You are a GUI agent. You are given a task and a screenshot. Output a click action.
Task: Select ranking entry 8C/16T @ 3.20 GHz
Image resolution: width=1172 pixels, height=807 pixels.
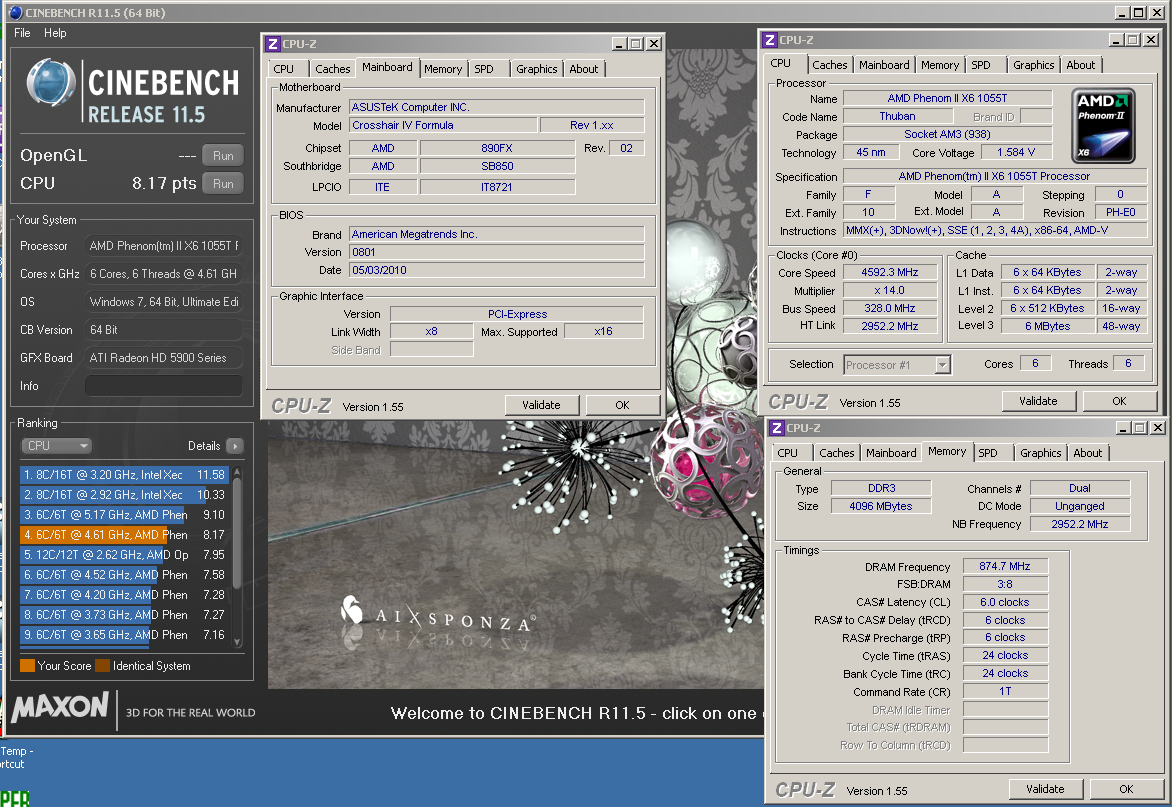tap(124, 474)
